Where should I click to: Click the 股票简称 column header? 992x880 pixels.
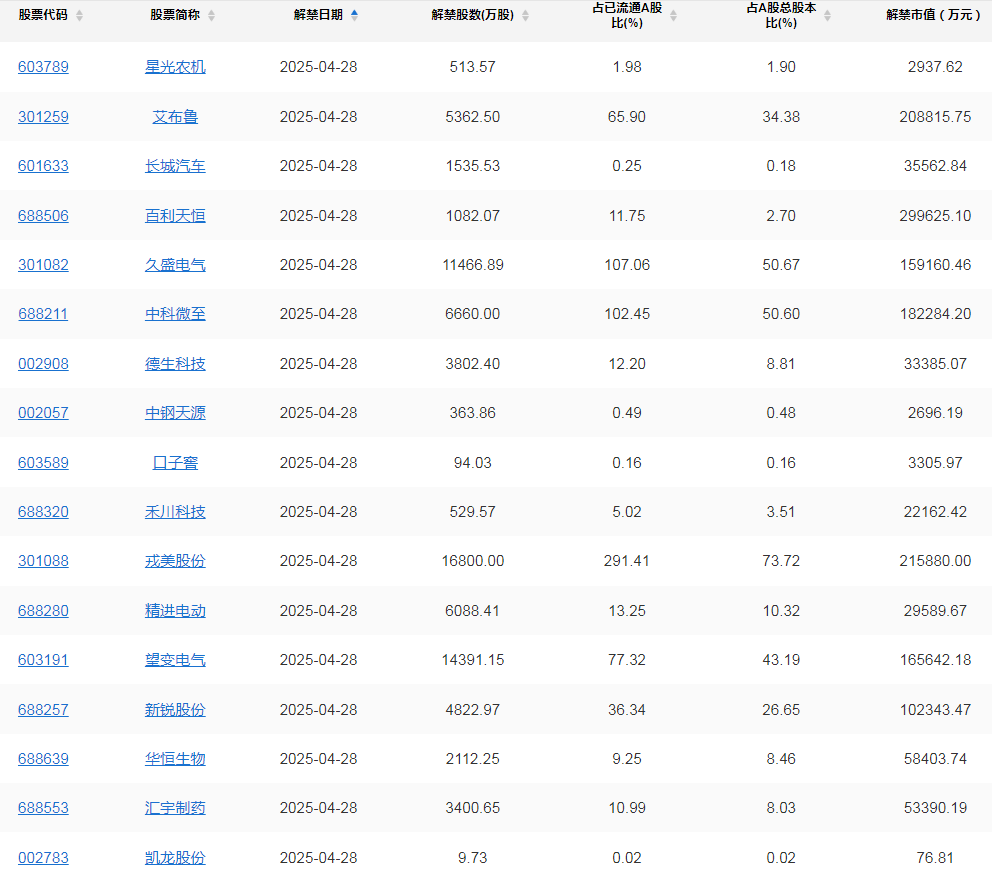tap(175, 15)
